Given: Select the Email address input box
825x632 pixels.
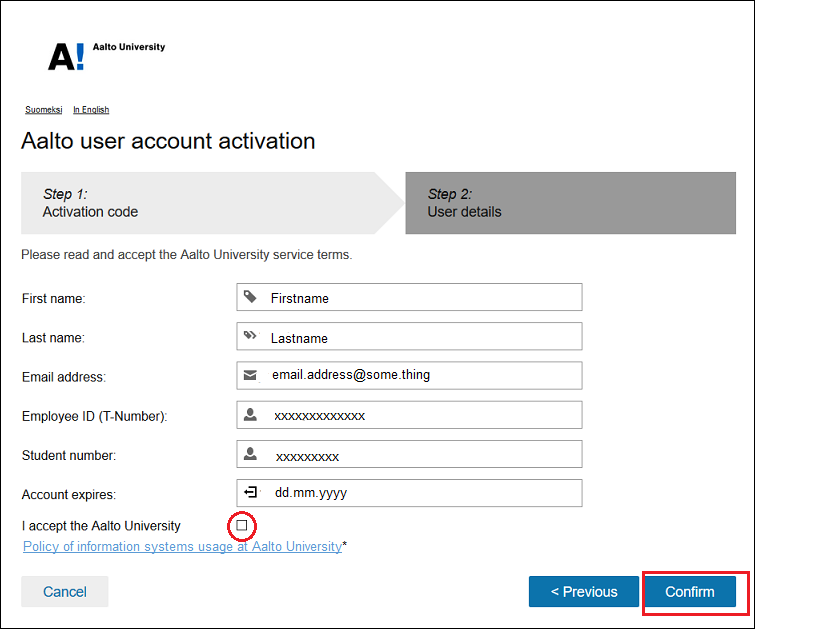Looking at the screenshot, I should [420, 376].
